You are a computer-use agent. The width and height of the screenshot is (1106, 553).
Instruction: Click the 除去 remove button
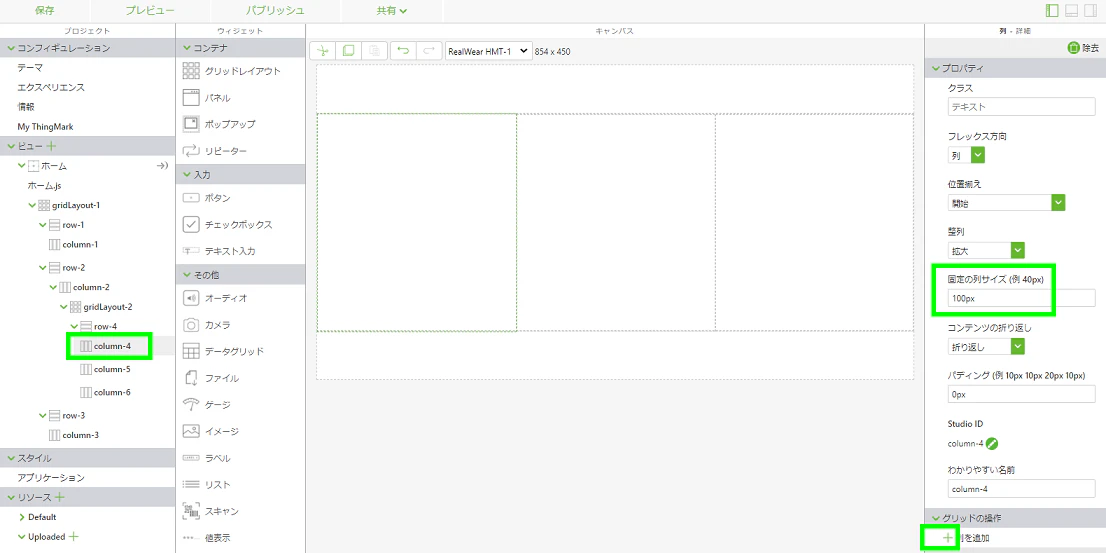[1083, 48]
